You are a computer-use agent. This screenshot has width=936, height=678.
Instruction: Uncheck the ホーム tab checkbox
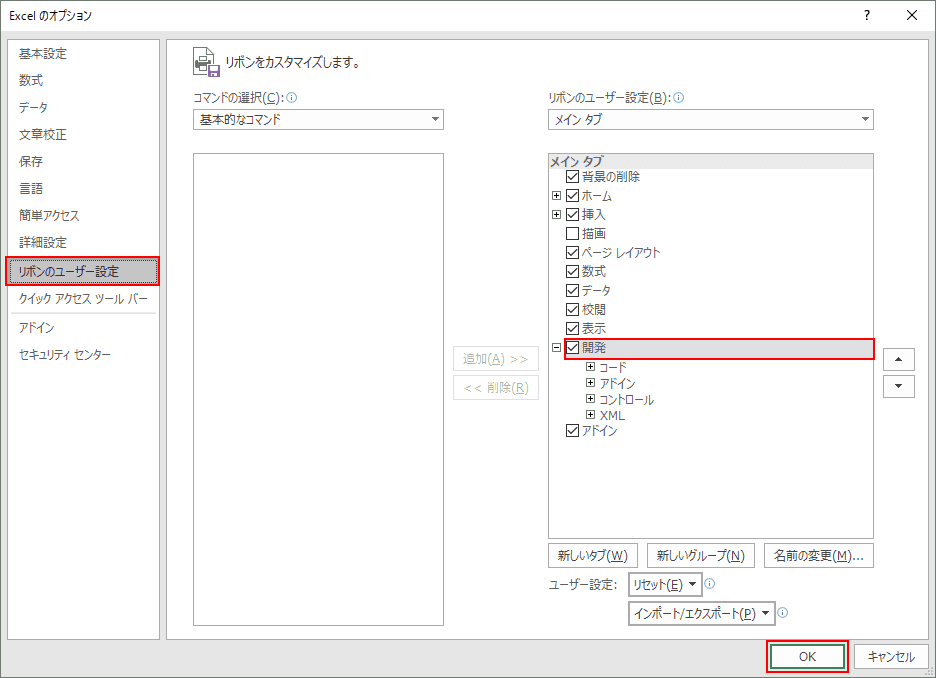click(572, 196)
